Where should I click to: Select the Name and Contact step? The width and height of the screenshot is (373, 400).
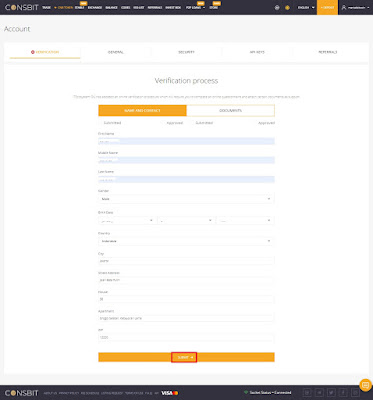142,110
